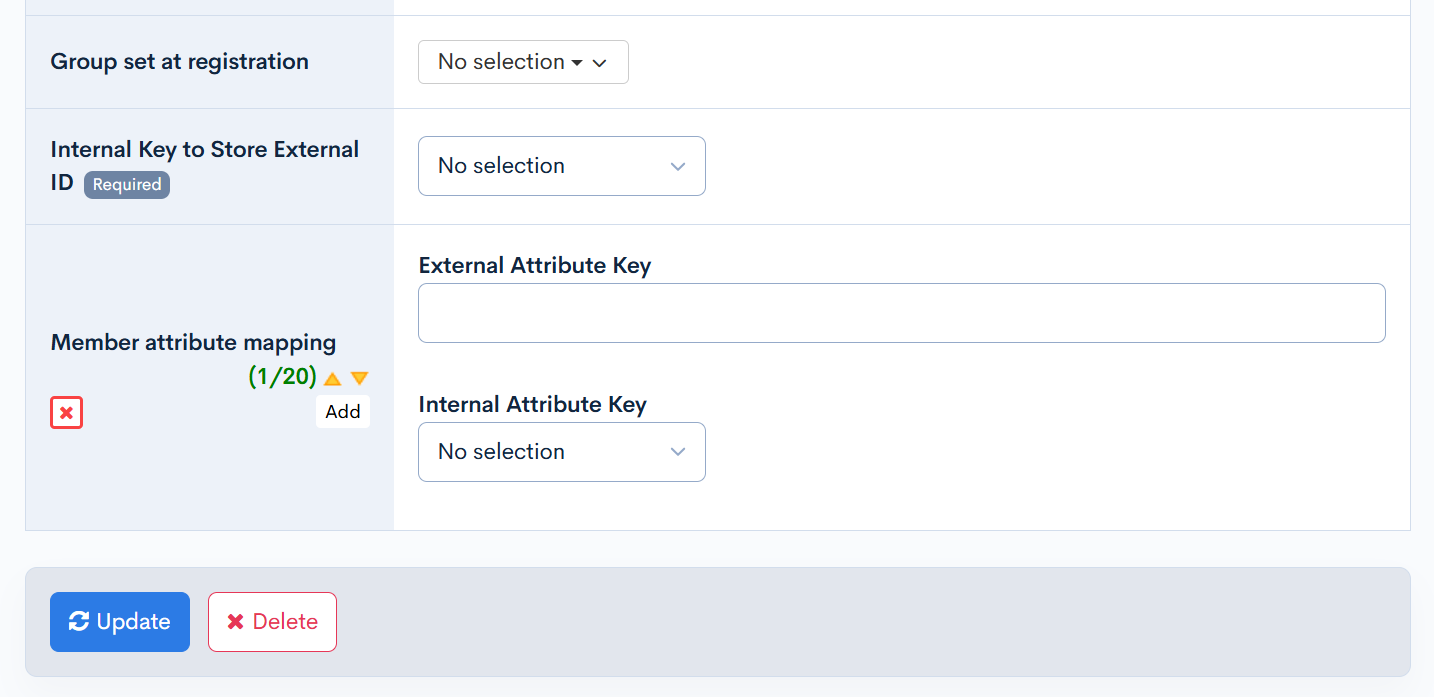The image size is (1434, 697).
Task: Click the caret in Group set dropdown
Action: [577, 63]
